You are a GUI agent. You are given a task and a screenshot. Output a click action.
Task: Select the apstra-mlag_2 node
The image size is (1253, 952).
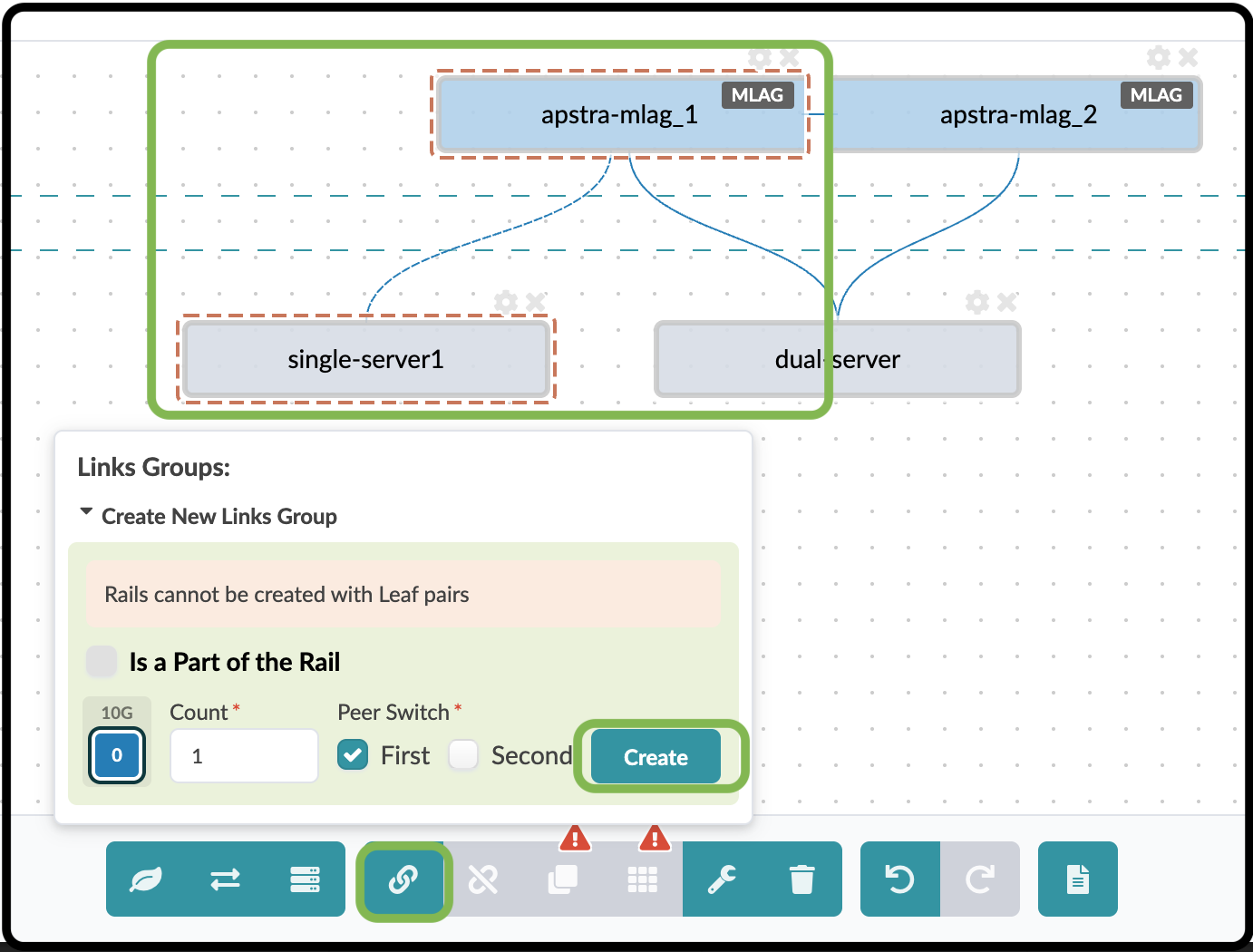pos(1017,114)
